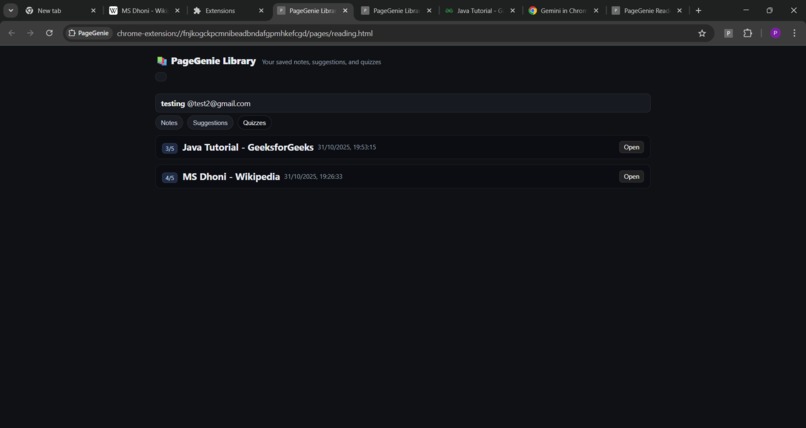Screen dimensions: 806x428
Task: Close the active PageGenie Library tab
Action: coord(345,11)
